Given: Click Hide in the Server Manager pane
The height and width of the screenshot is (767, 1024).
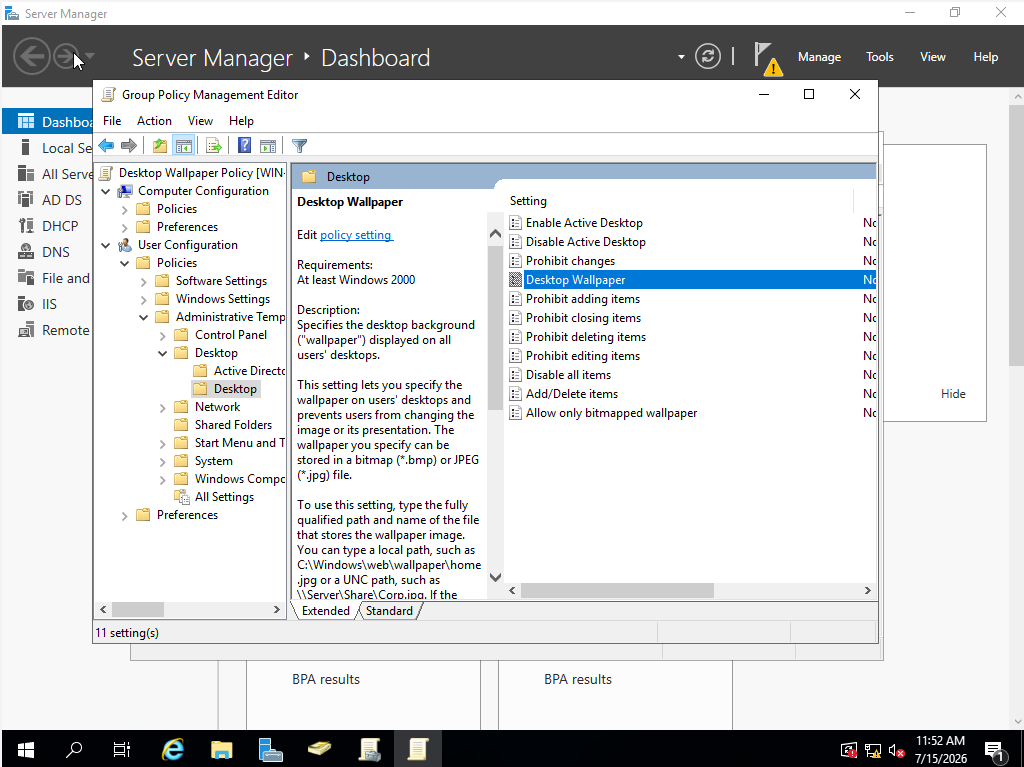Looking at the screenshot, I should pyautogui.click(x=953, y=393).
